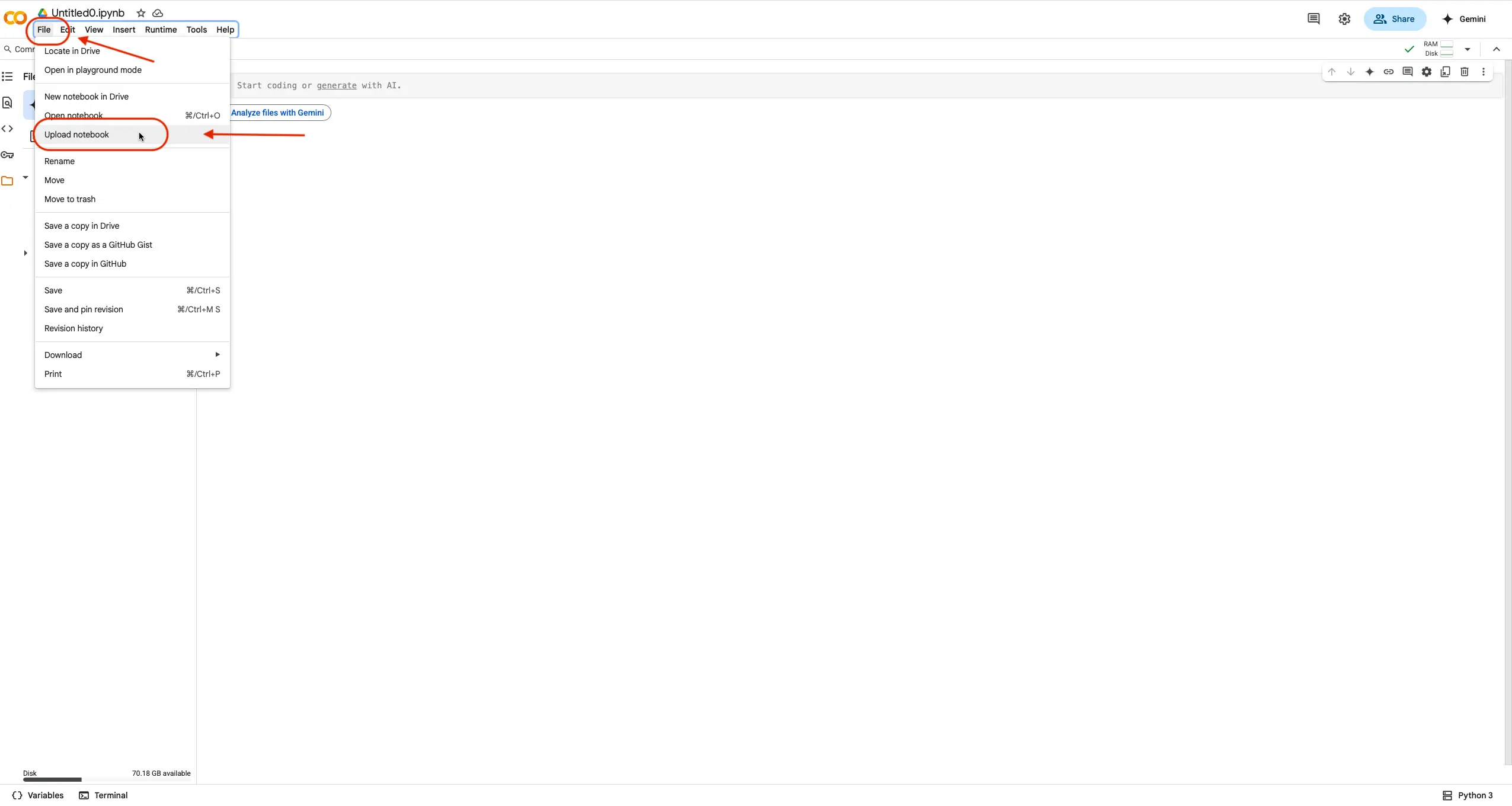Open notebook settings gear in header
The height and width of the screenshot is (806, 1512).
point(1344,19)
